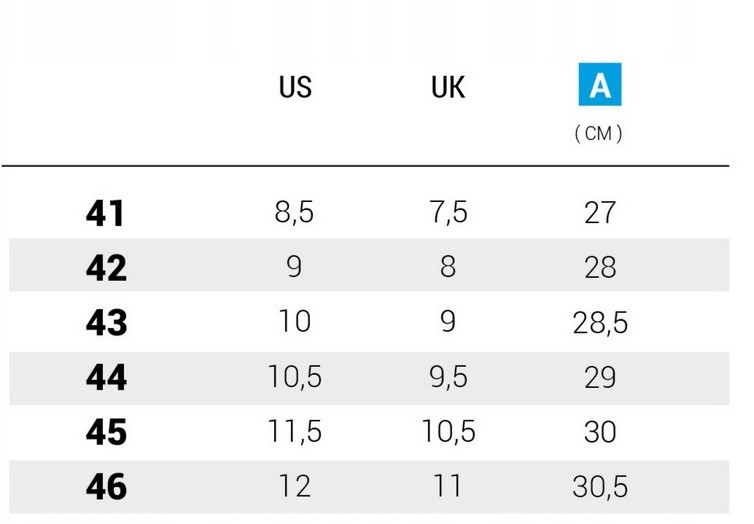Click the 29 cm length cell
The width and height of the screenshot is (754, 524).
(x=599, y=378)
